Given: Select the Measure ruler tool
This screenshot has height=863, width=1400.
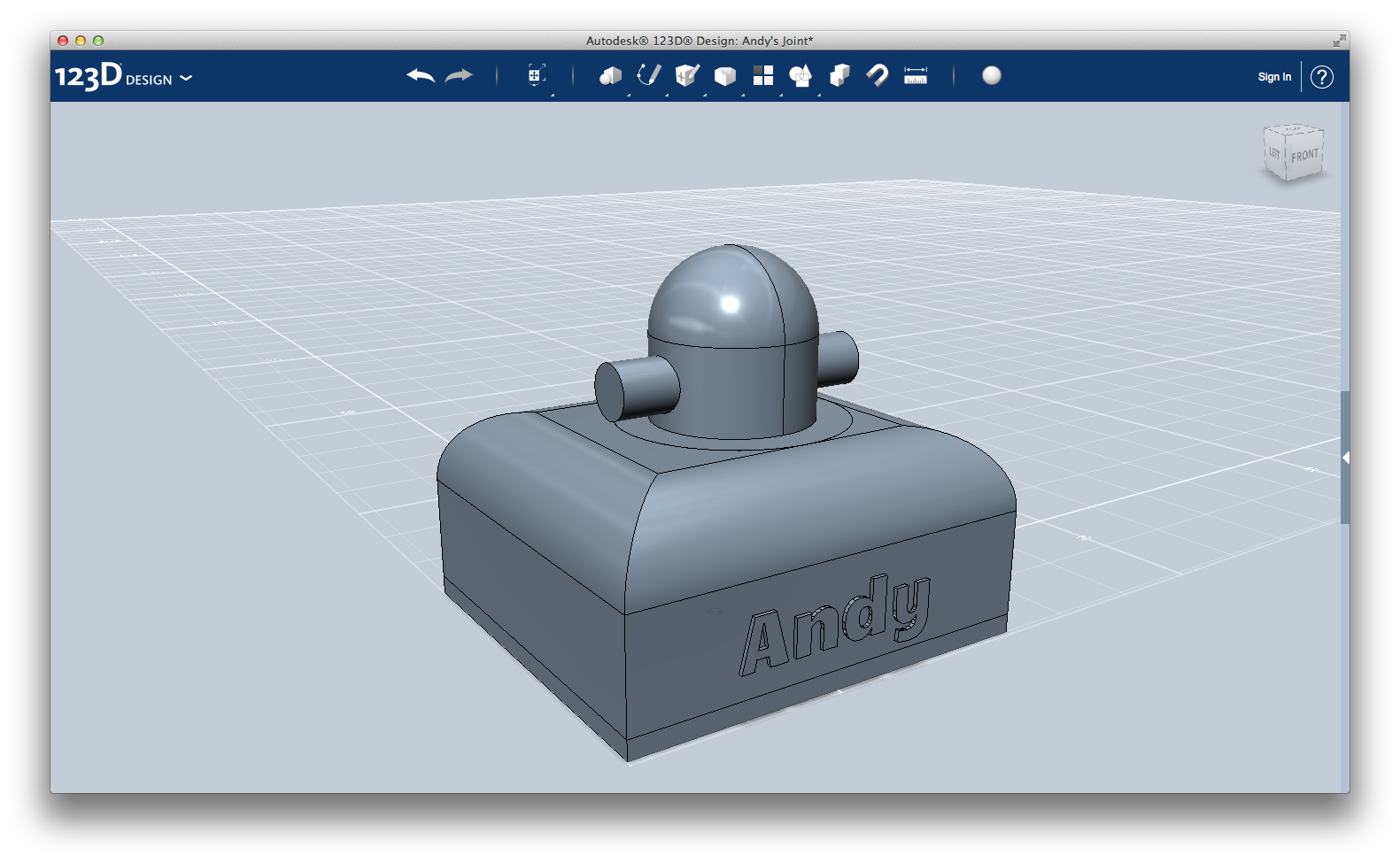Looking at the screenshot, I should 916,76.
